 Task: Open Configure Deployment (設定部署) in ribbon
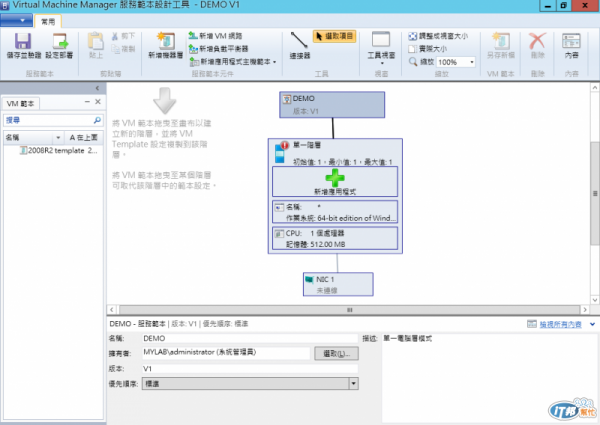tap(59, 45)
